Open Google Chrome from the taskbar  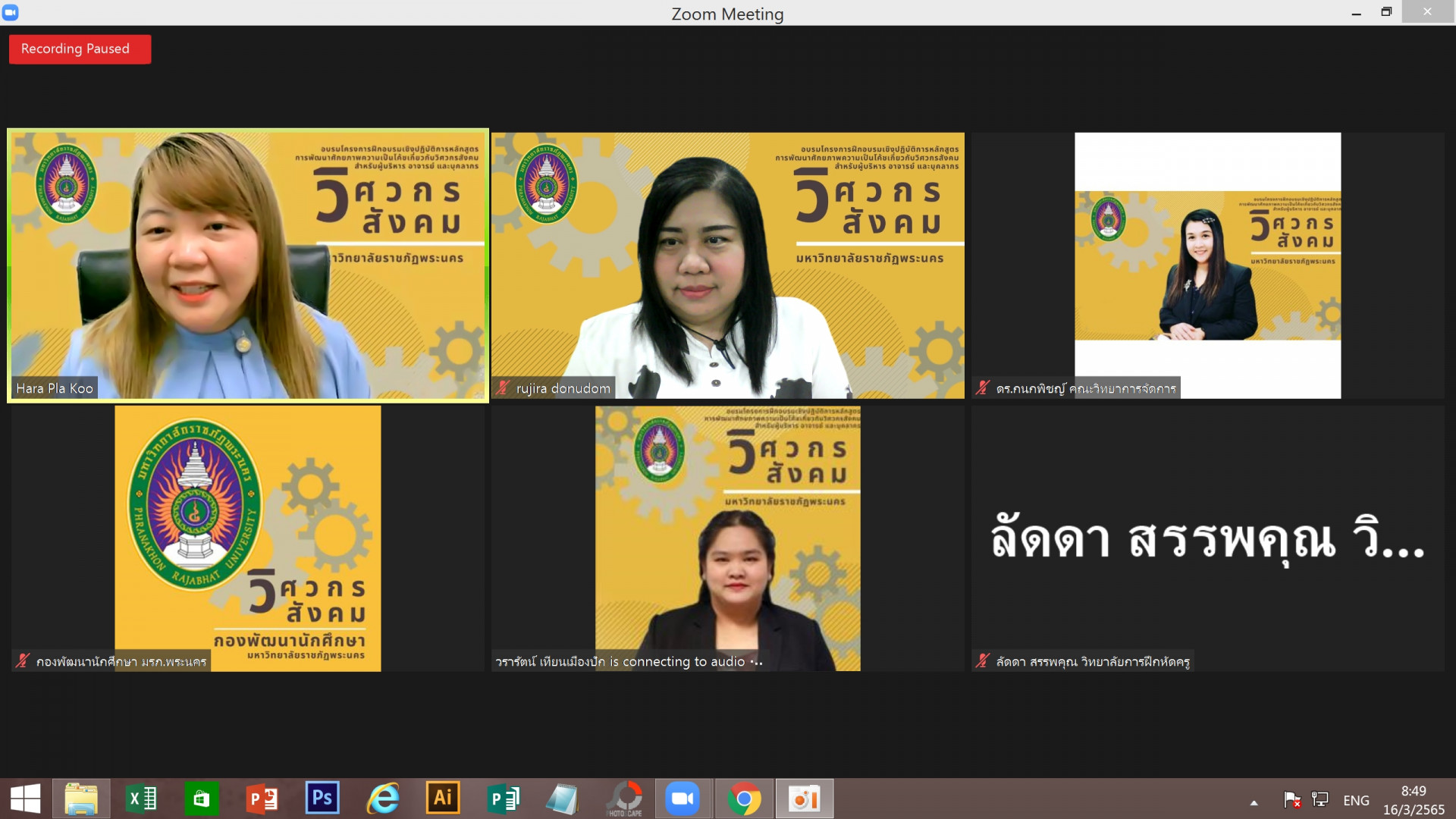(744, 799)
